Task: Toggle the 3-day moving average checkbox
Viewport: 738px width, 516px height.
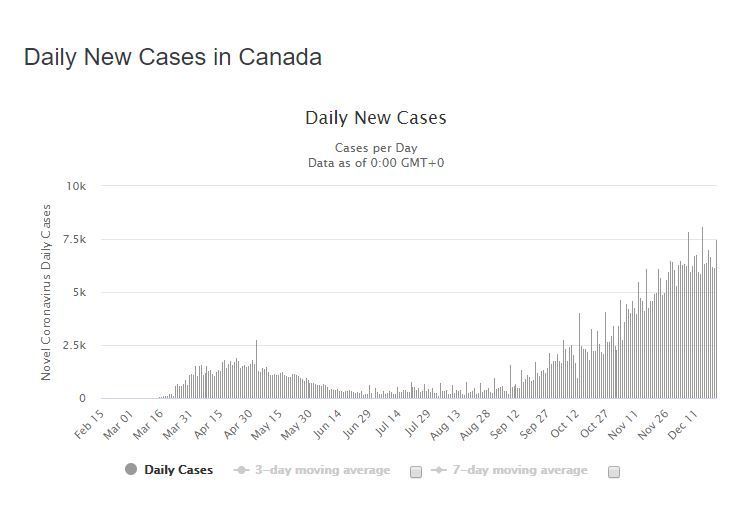Action: pos(416,471)
